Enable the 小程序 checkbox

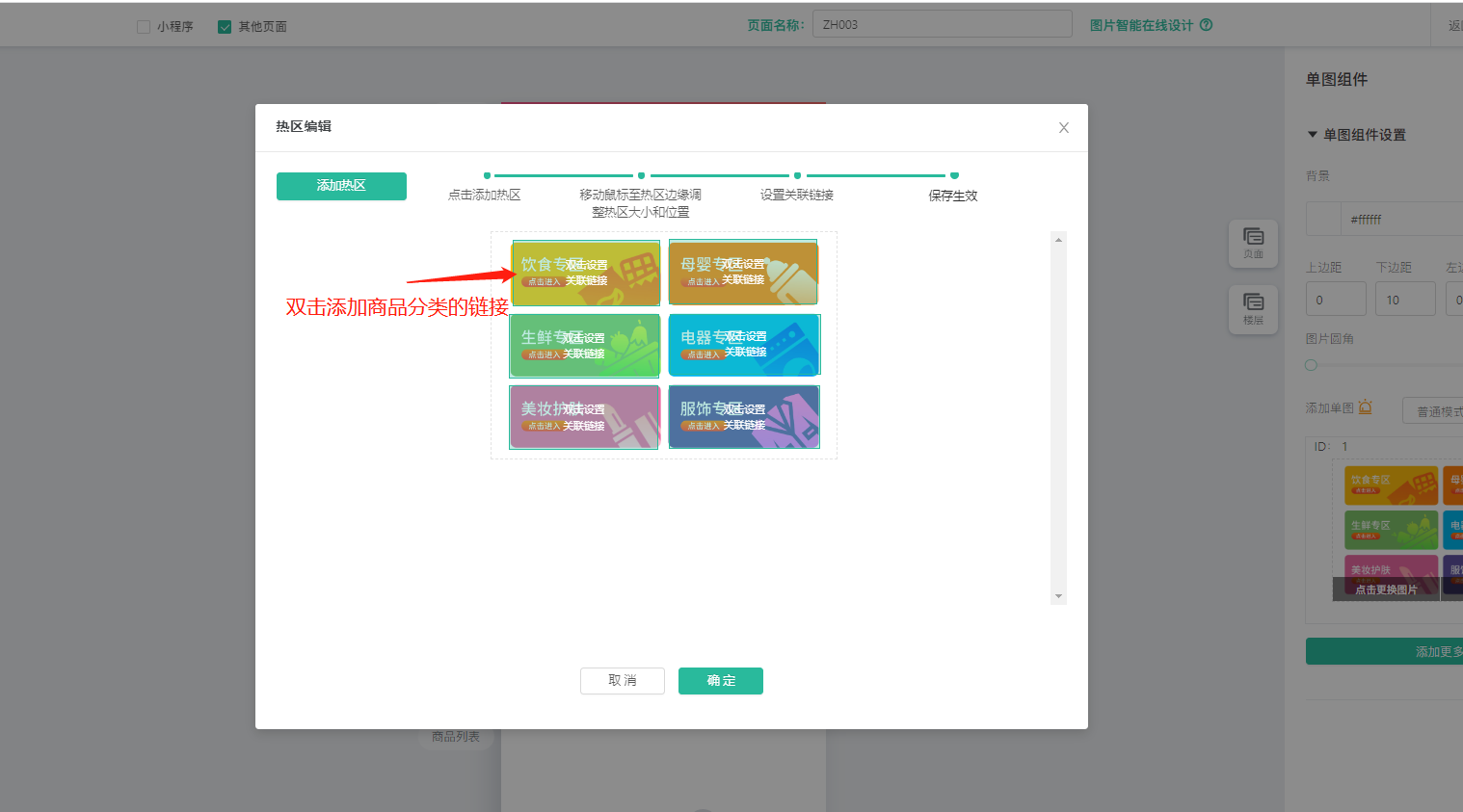pos(144,27)
